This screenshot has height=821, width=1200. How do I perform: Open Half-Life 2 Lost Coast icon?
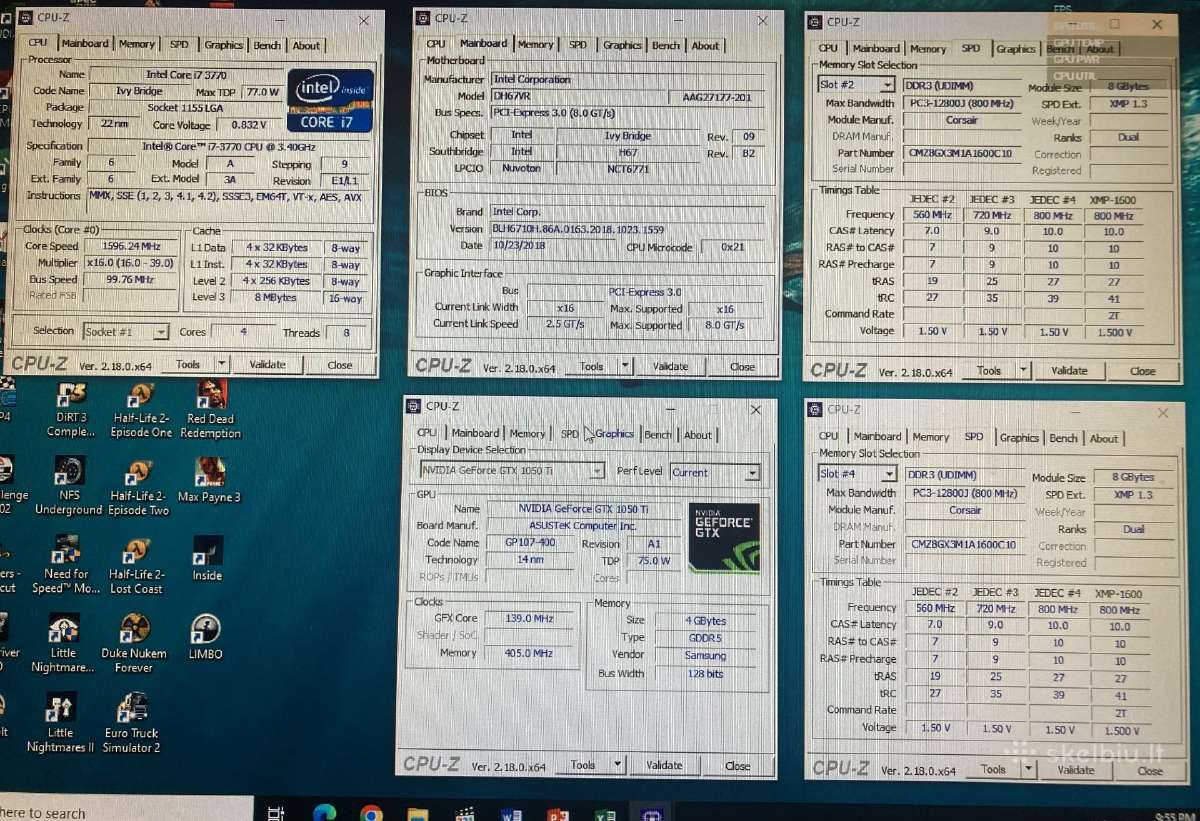click(137, 565)
